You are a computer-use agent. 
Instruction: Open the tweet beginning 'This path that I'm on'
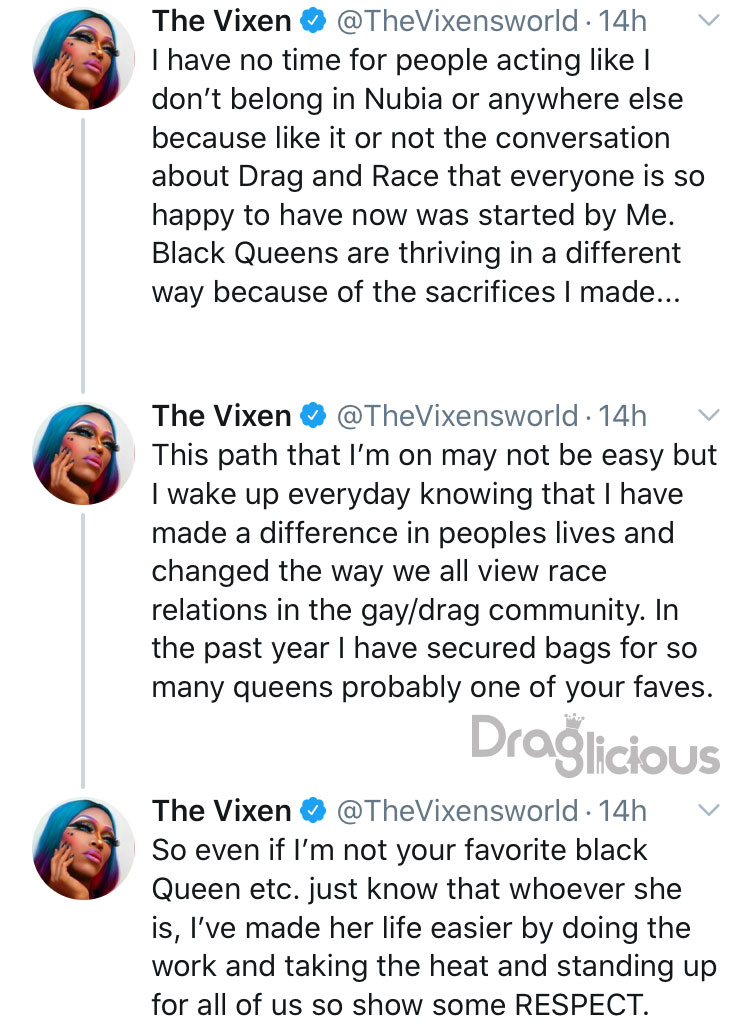[x=434, y=571]
